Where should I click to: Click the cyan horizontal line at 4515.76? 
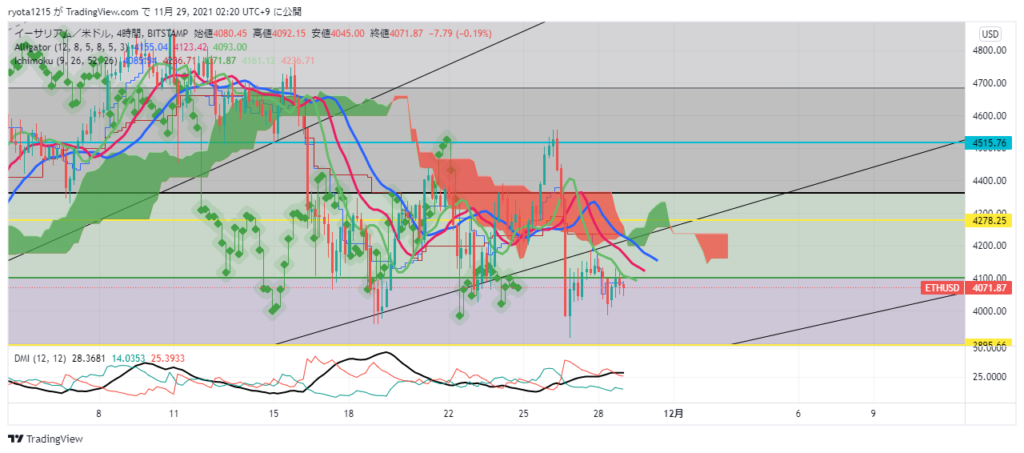tap(700, 142)
